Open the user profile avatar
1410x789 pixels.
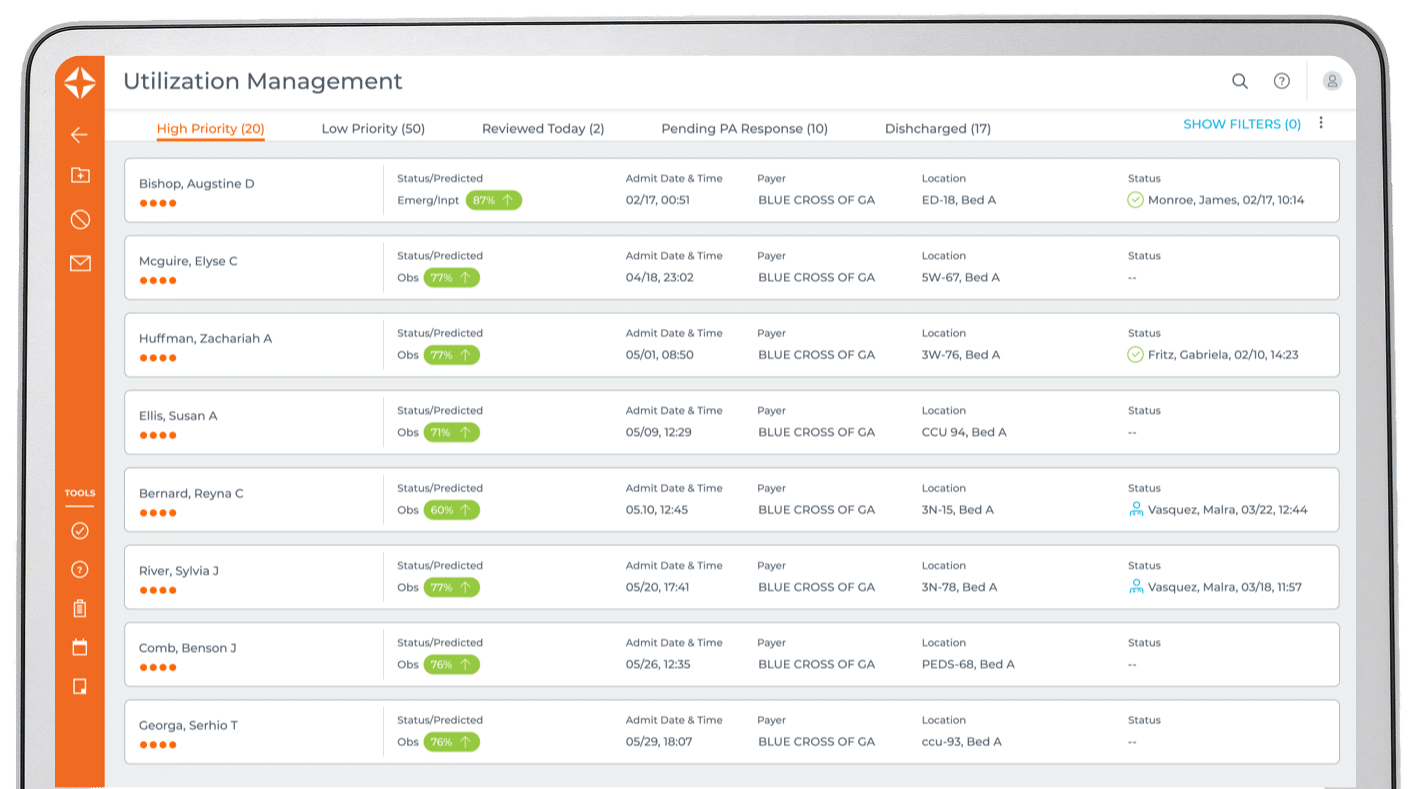point(1332,82)
